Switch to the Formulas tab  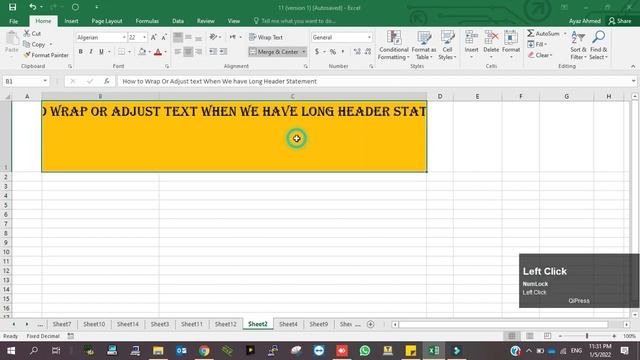[147, 21]
